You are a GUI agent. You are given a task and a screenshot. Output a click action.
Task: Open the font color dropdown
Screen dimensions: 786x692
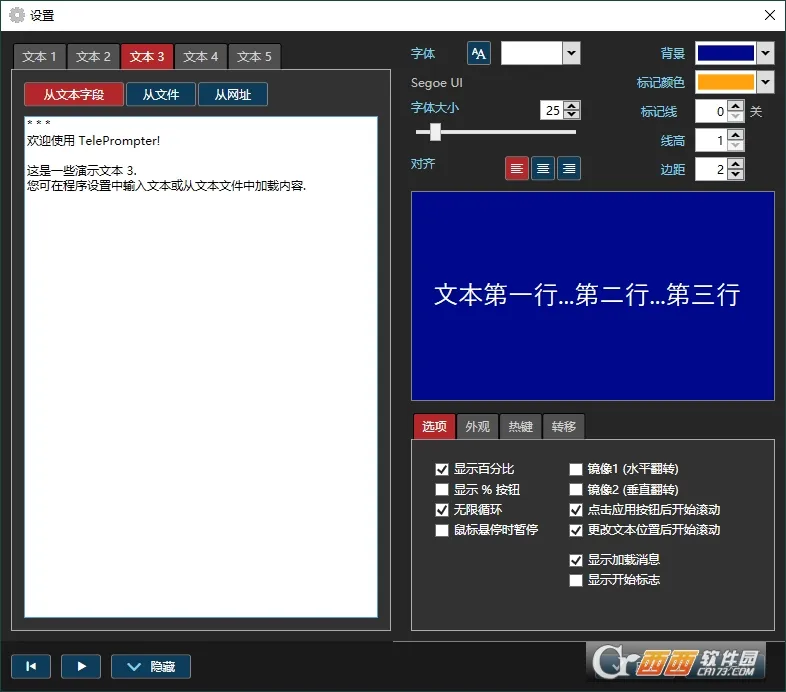click(x=571, y=53)
